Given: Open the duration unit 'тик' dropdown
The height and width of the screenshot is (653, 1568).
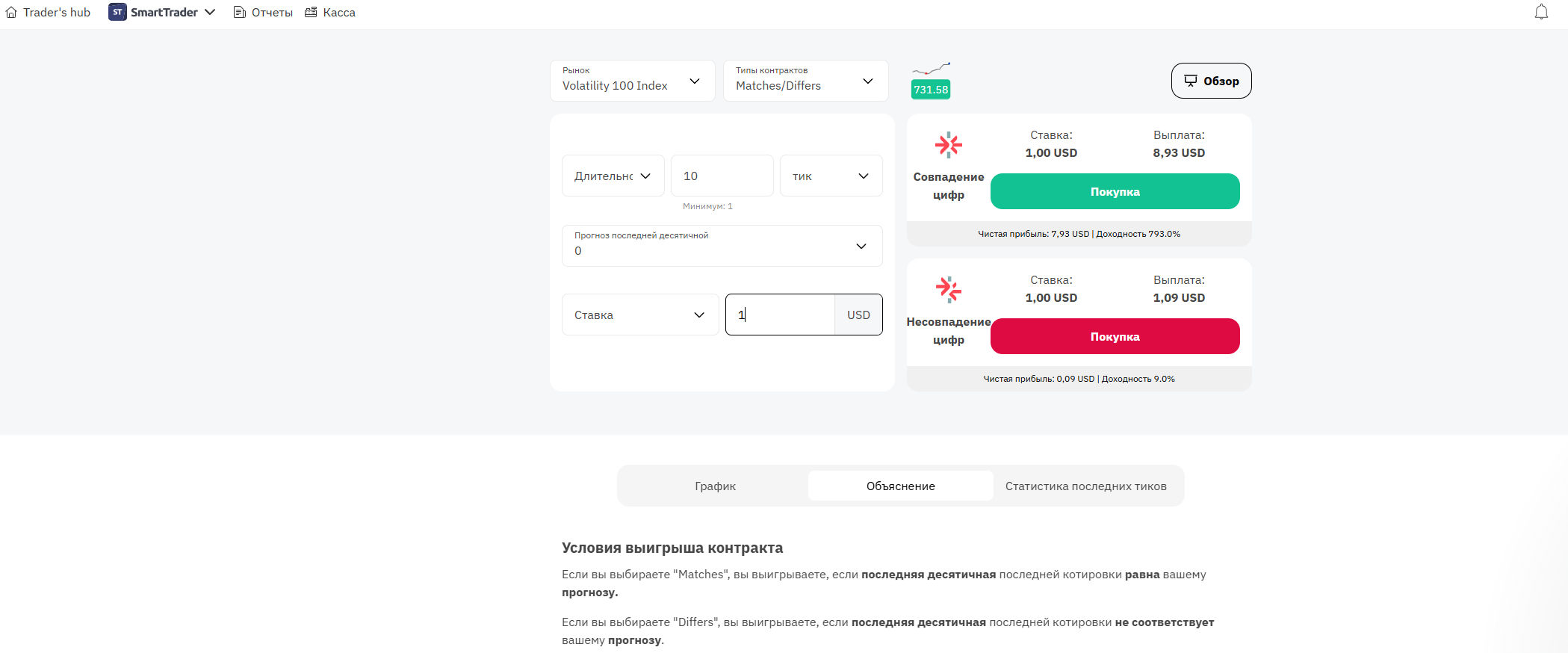Looking at the screenshot, I should tap(831, 176).
